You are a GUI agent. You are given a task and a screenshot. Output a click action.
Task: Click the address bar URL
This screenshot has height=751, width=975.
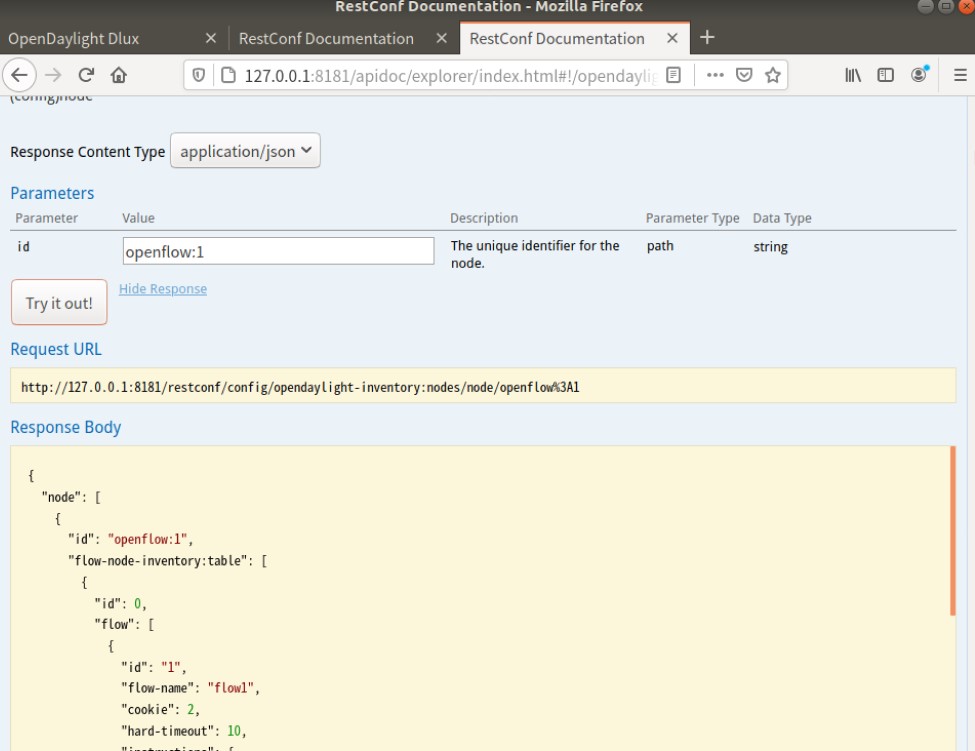point(450,76)
